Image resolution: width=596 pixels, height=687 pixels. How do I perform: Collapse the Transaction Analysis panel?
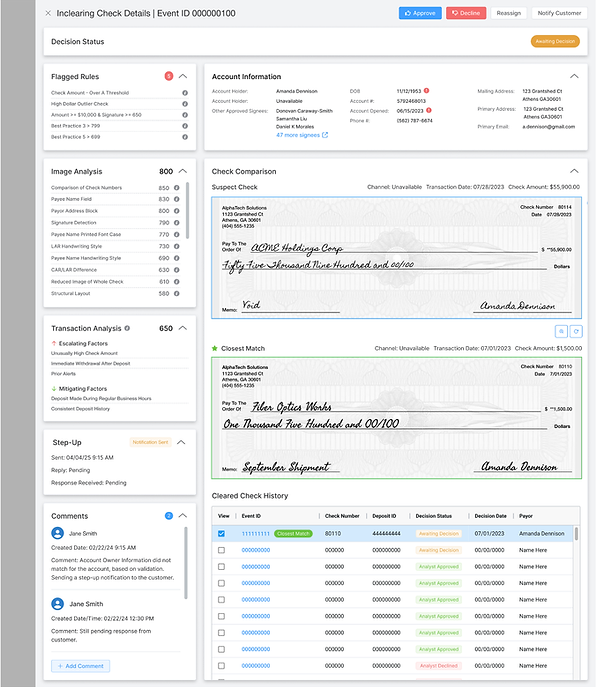pyautogui.click(x=183, y=328)
